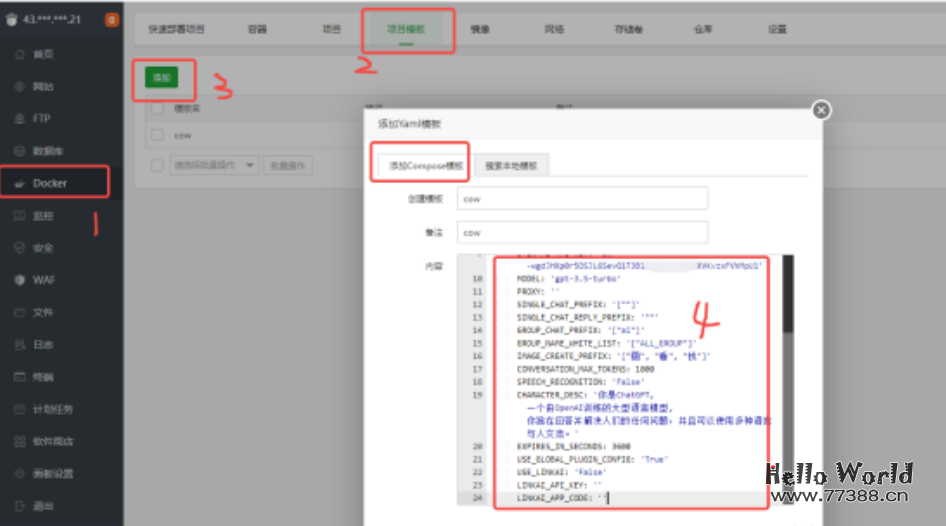Click the masked server IP 43.***.***.21
Screen dimensions: 946x526
[x=52, y=19]
